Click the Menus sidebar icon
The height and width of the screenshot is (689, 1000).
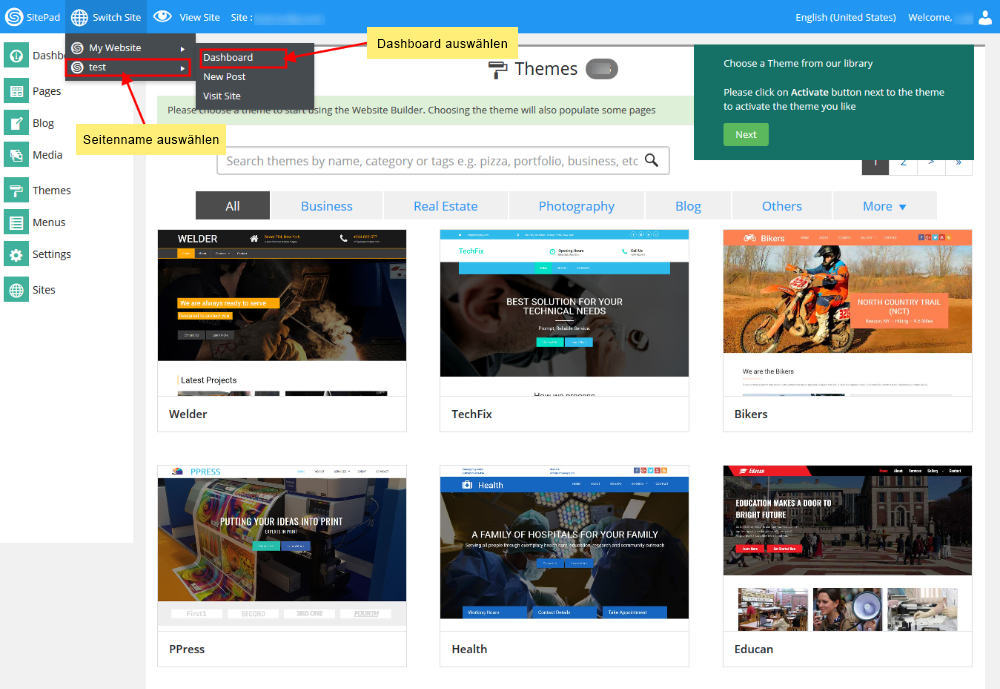coord(16,222)
